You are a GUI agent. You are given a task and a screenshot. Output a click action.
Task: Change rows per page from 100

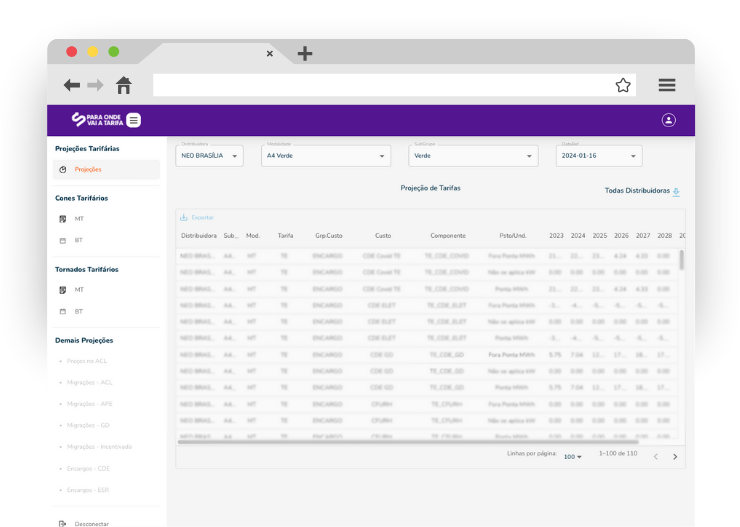point(573,457)
